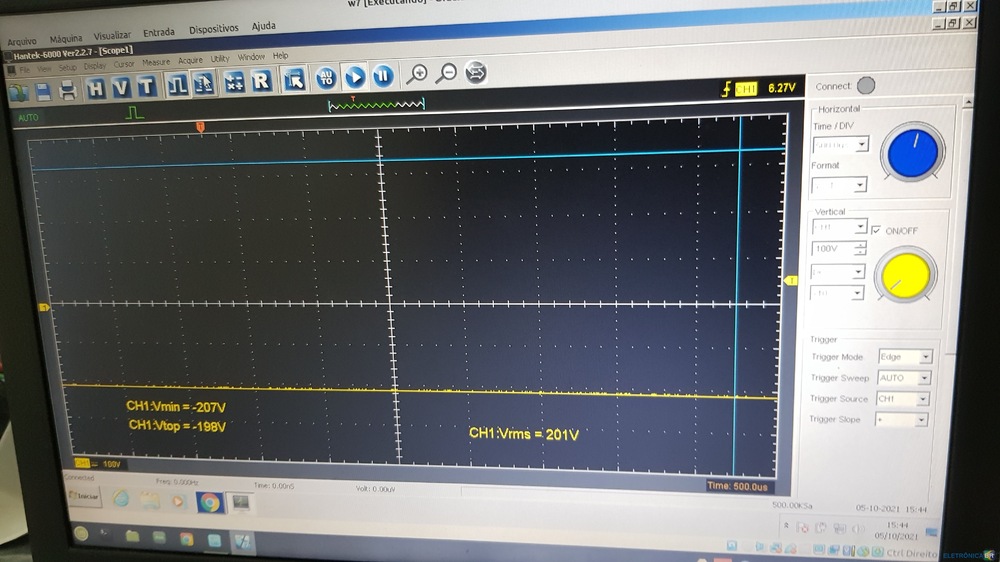This screenshot has width=1000, height=562.
Task: Open the Display menu
Action: pos(95,66)
